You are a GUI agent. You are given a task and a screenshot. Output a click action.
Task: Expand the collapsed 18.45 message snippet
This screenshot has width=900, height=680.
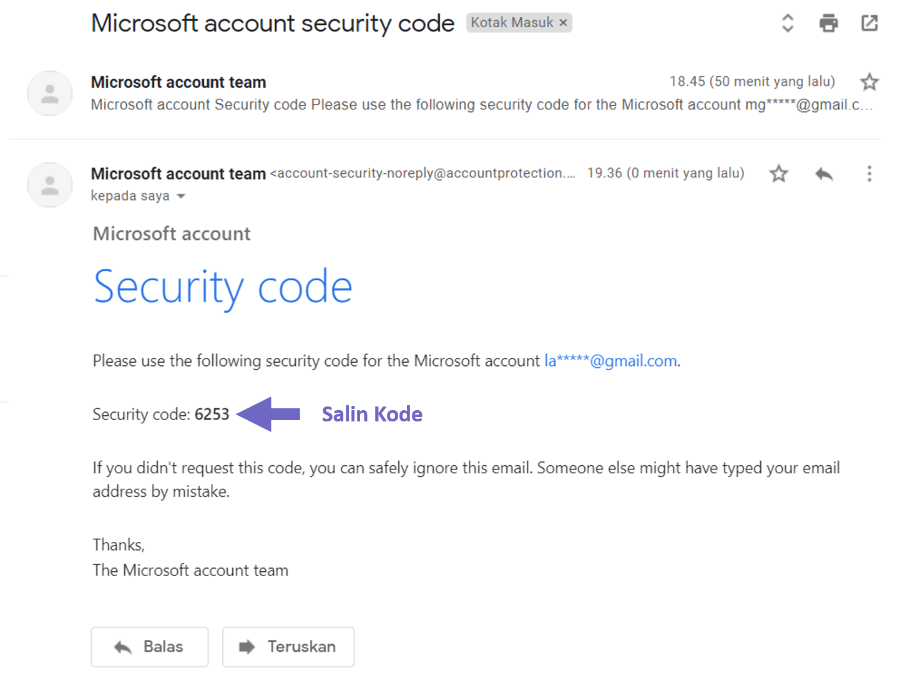(x=482, y=105)
